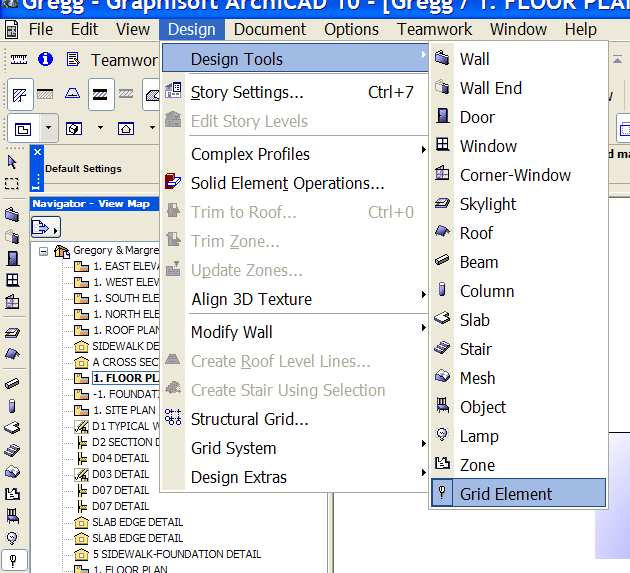This screenshot has height=573, width=630.
Task: Open 1. EAST ELEVA view in Navigator
Action: point(117,266)
